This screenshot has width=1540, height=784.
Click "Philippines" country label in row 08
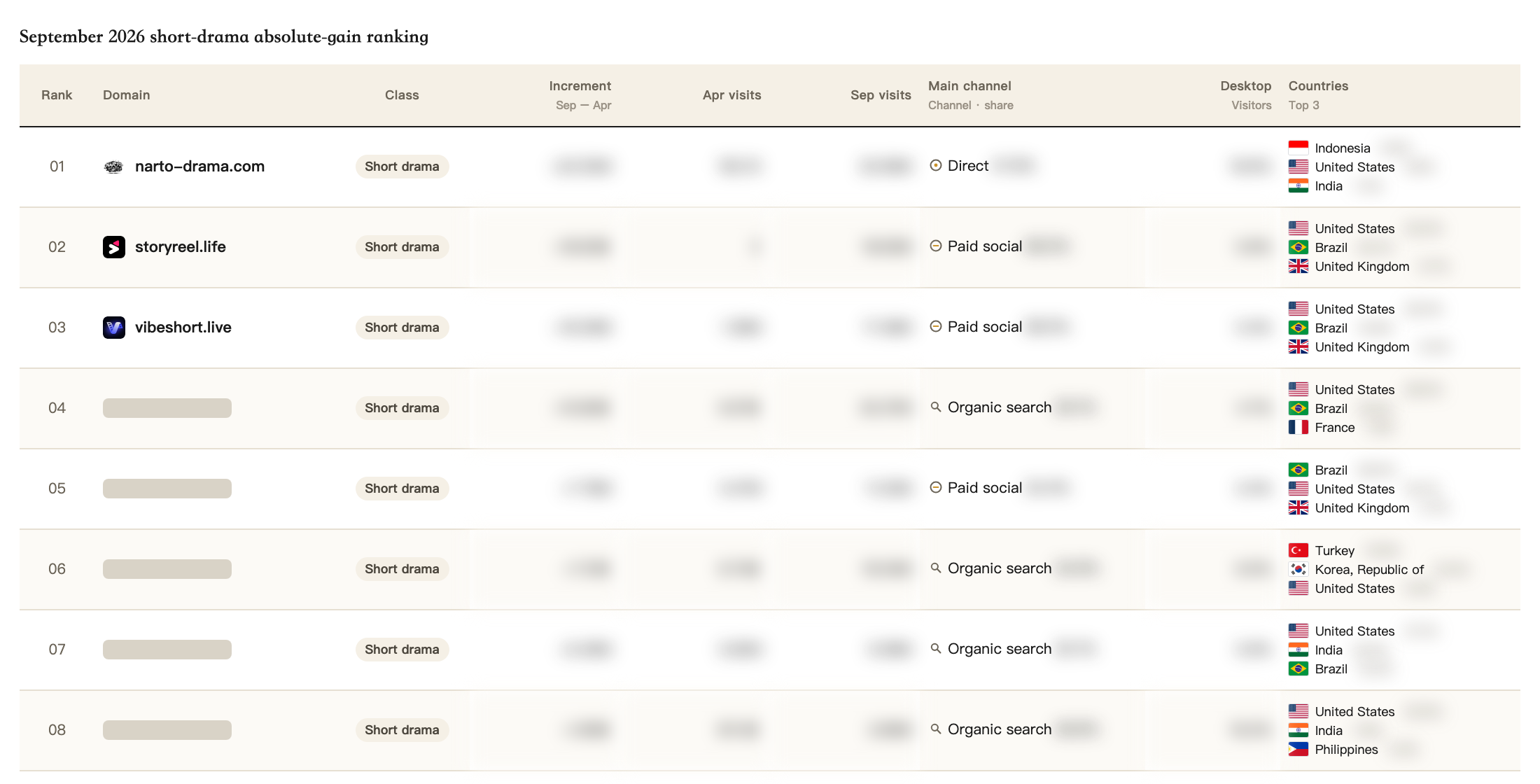click(x=1346, y=750)
